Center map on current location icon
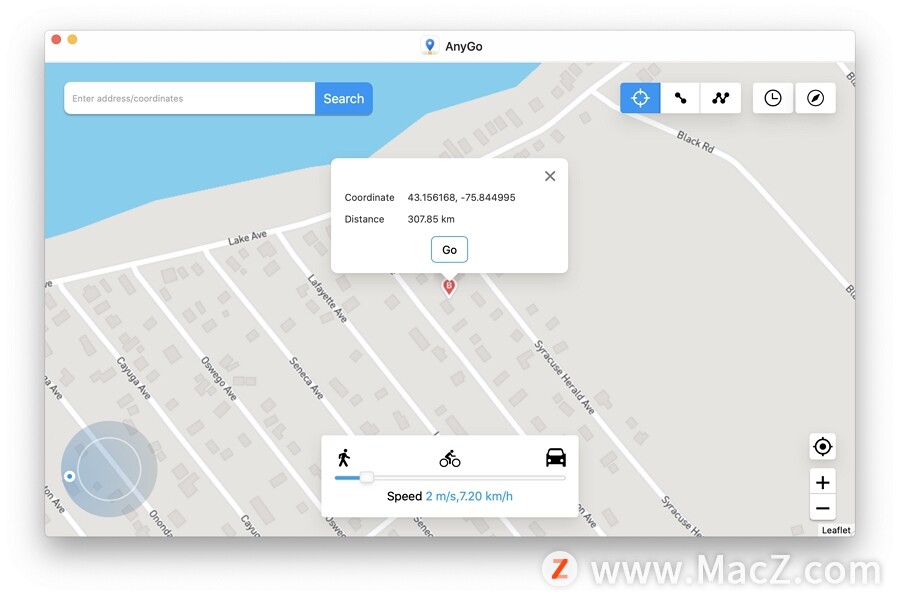Image resolution: width=900 pixels, height=596 pixels. (x=823, y=447)
